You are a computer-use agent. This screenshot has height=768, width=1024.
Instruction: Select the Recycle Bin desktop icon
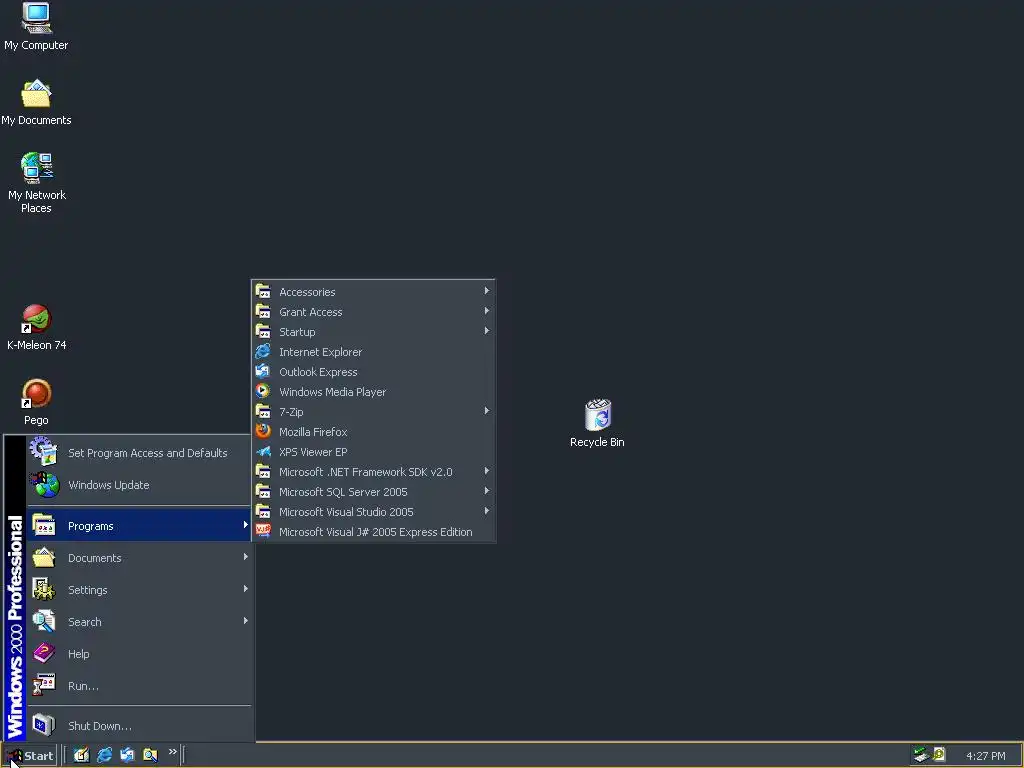597,423
